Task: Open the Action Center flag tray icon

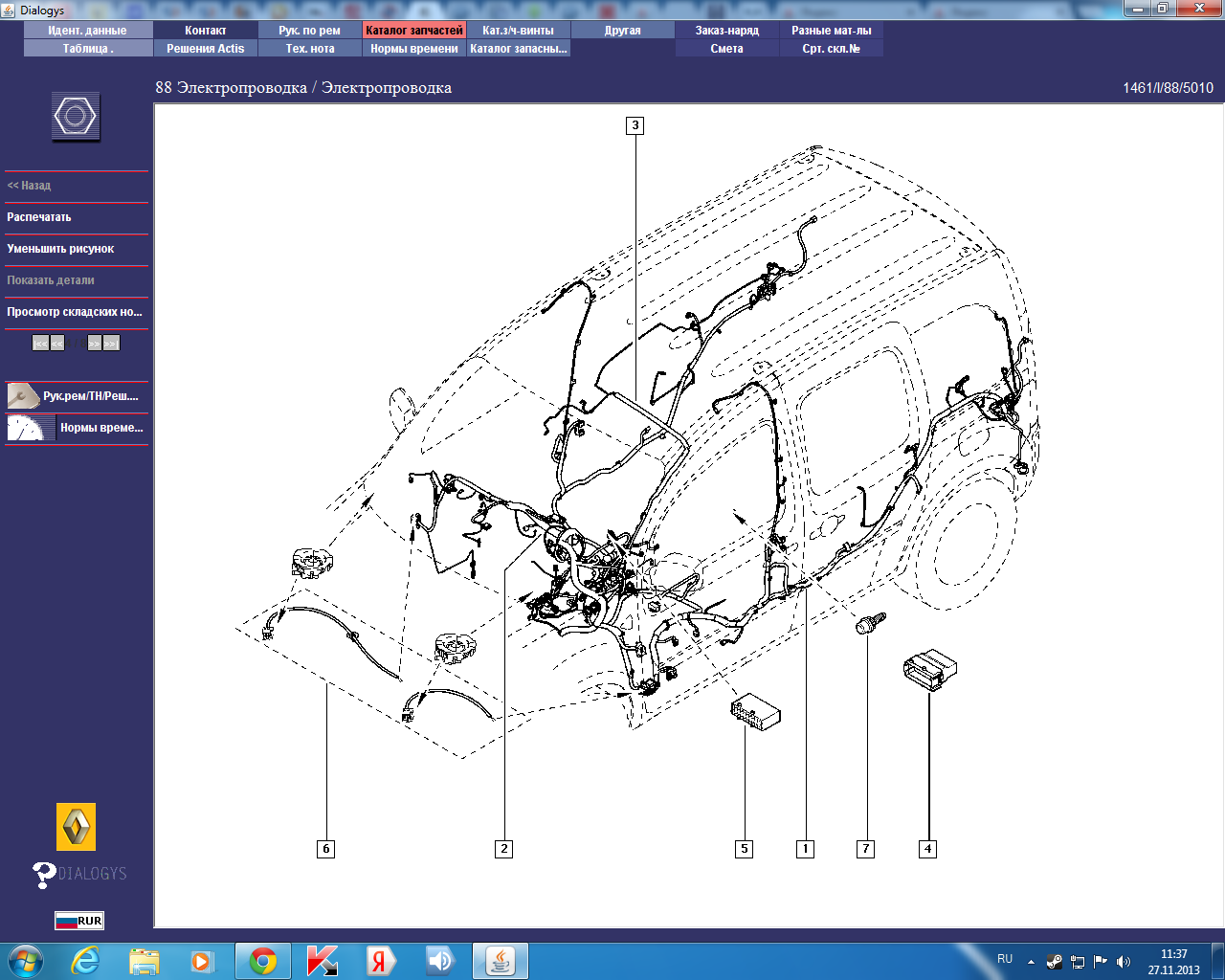Action: coord(1100,962)
